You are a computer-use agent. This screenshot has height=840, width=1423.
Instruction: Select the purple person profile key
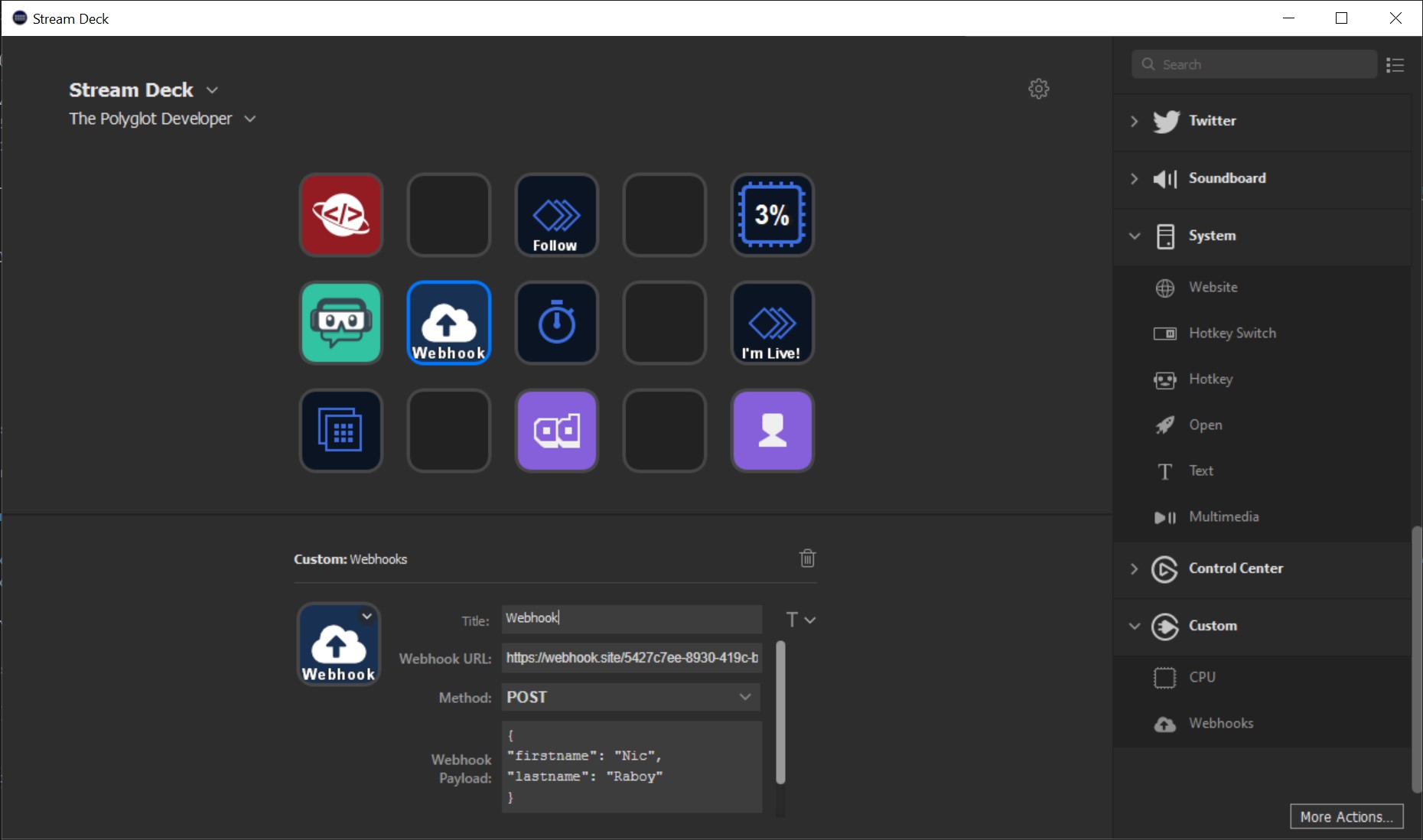(773, 431)
